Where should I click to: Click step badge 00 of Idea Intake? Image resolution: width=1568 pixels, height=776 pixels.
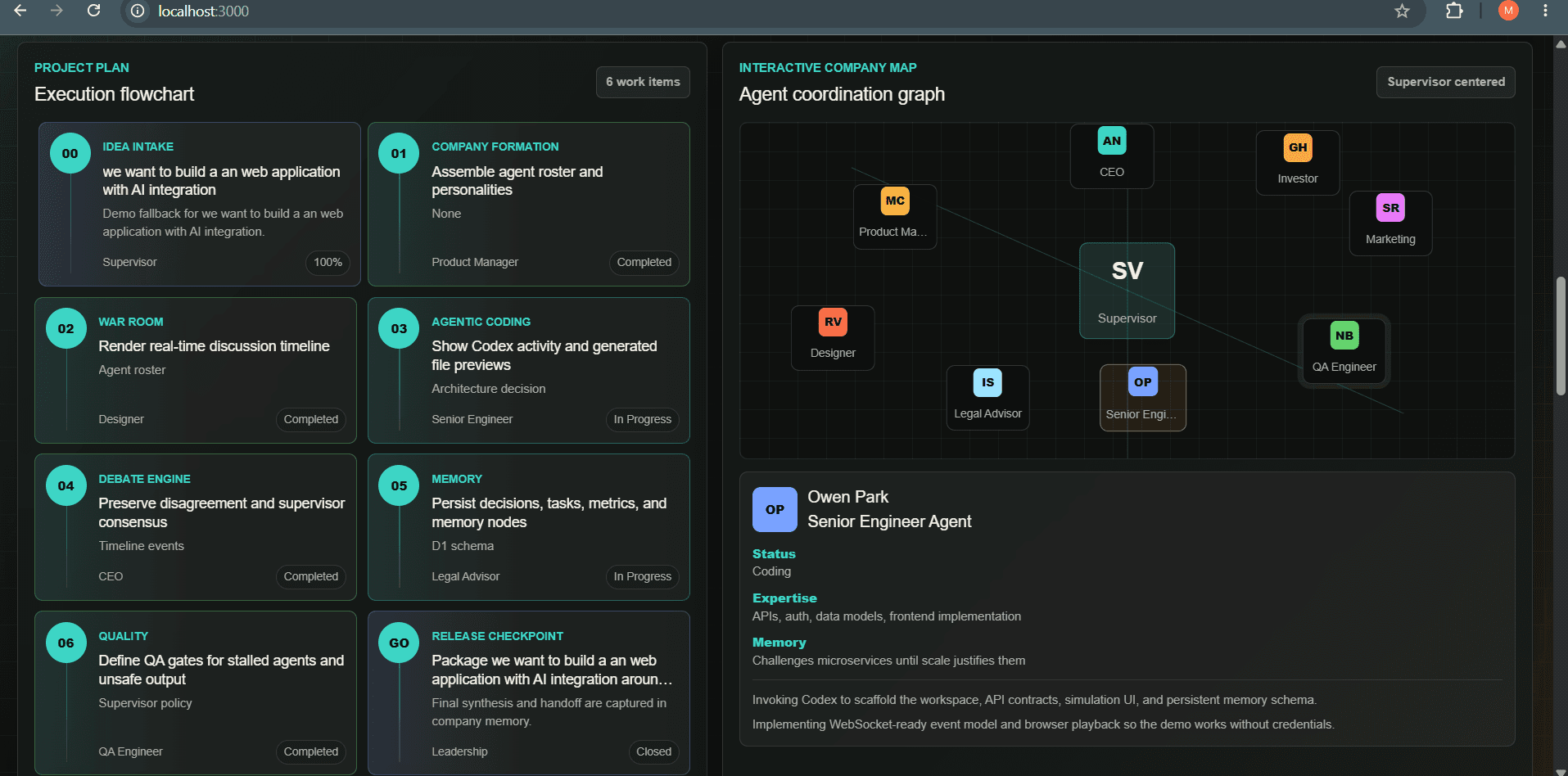pos(70,153)
